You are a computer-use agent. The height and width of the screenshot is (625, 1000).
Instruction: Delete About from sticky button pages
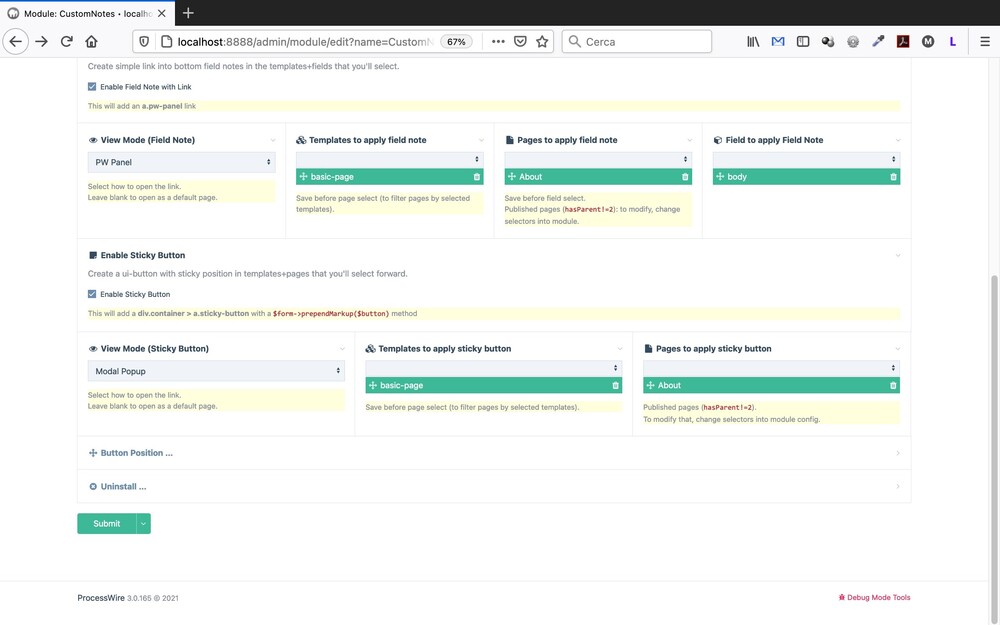click(893, 386)
